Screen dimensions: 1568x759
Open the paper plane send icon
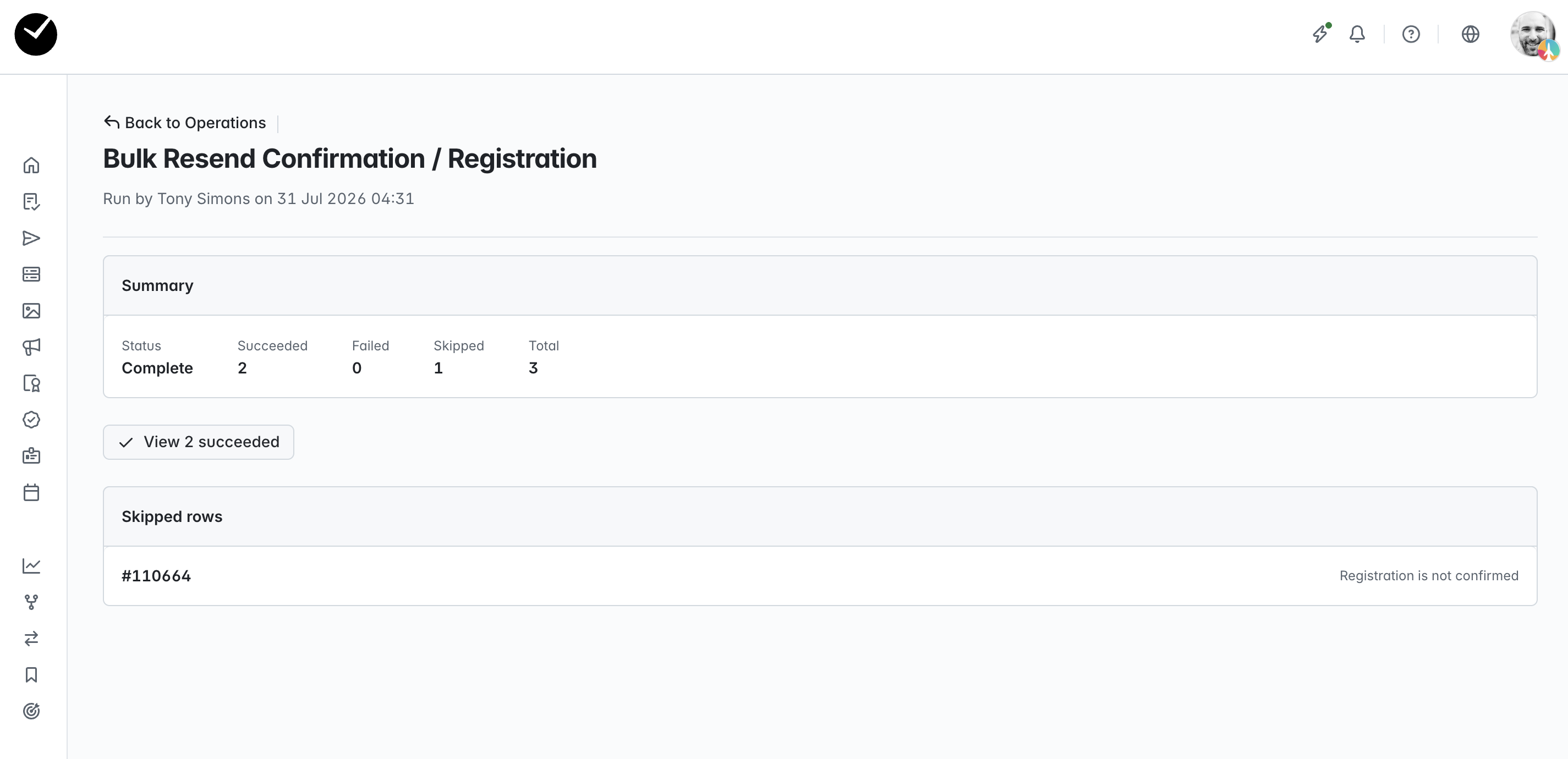[31, 238]
